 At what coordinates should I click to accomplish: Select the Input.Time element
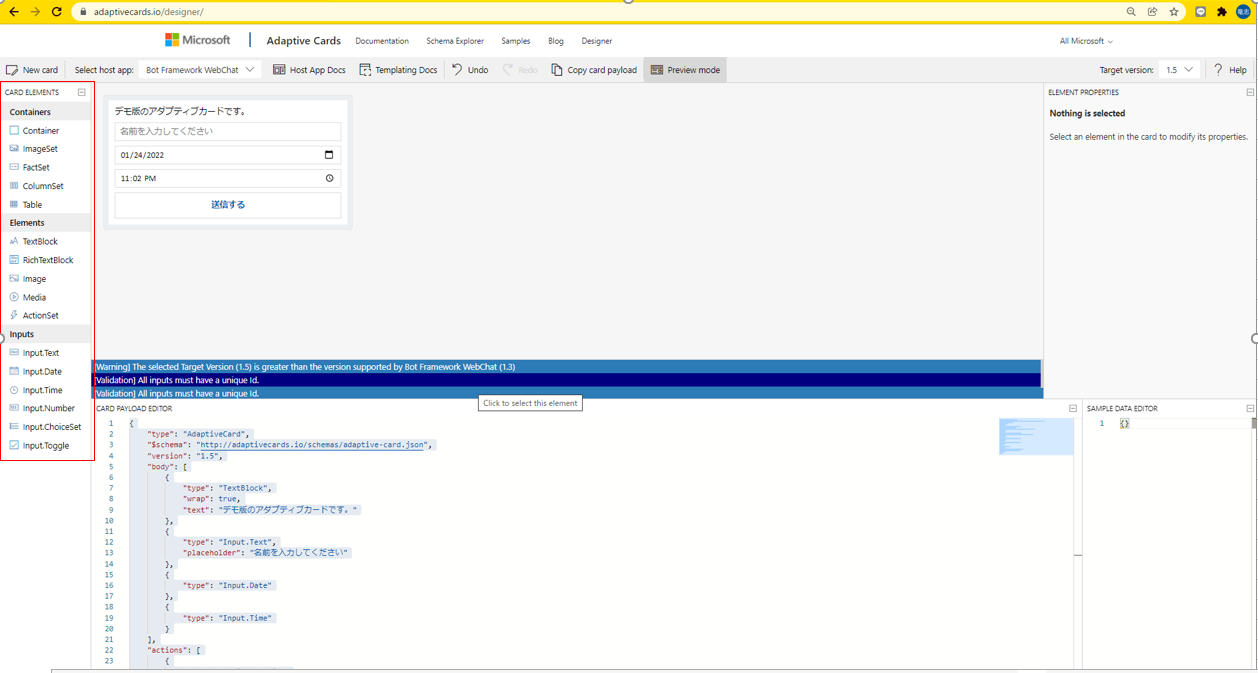[36, 390]
